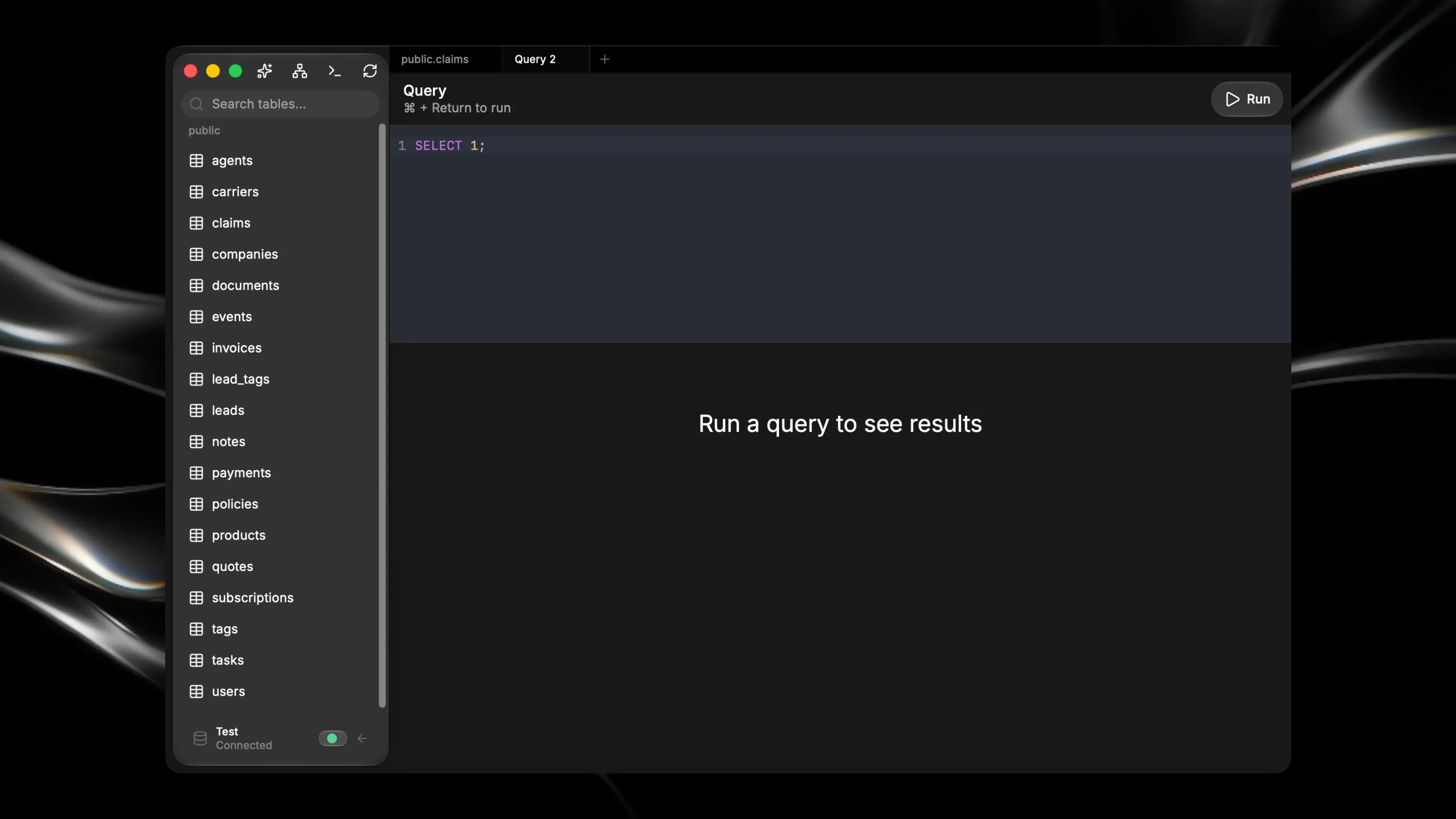Open the payments table name
1456x819 pixels.
pyautogui.click(x=241, y=473)
